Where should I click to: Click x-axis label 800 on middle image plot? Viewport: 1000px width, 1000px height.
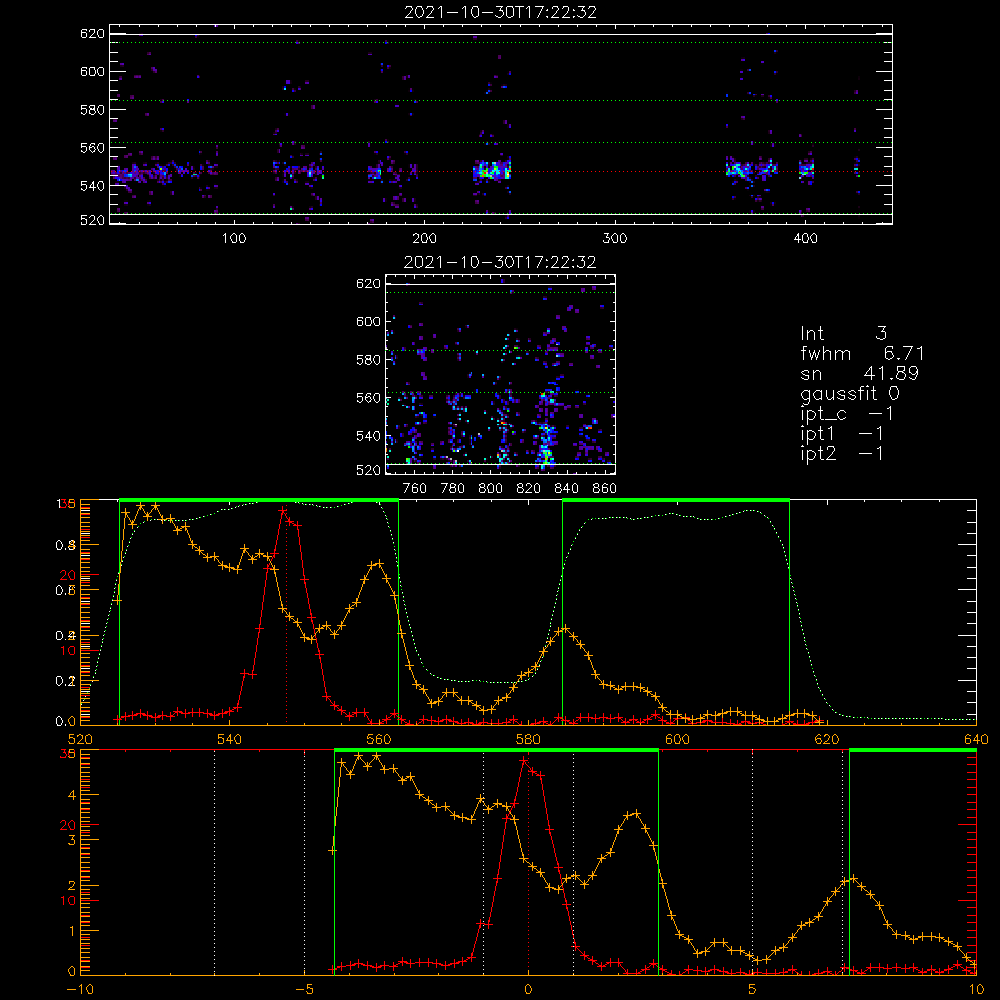click(490, 489)
